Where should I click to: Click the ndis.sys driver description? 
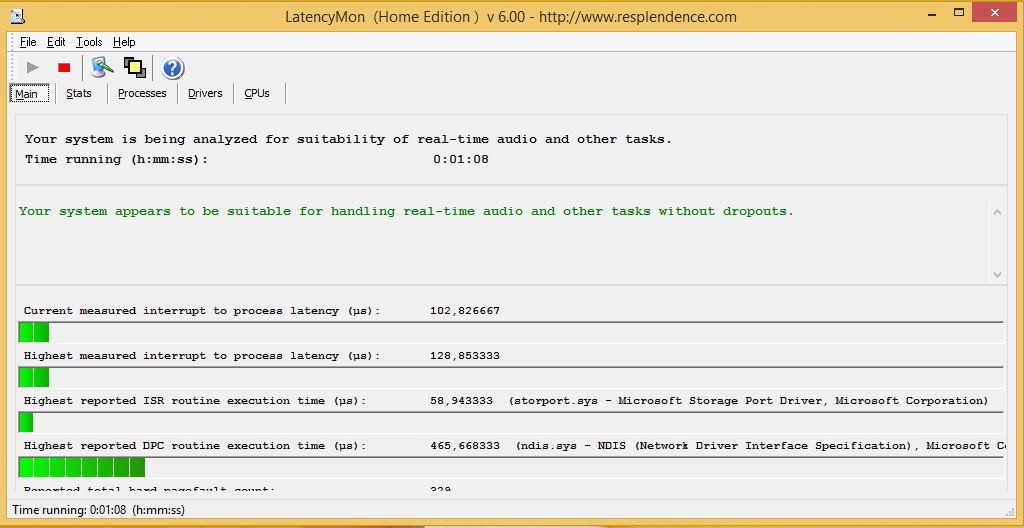pos(760,446)
